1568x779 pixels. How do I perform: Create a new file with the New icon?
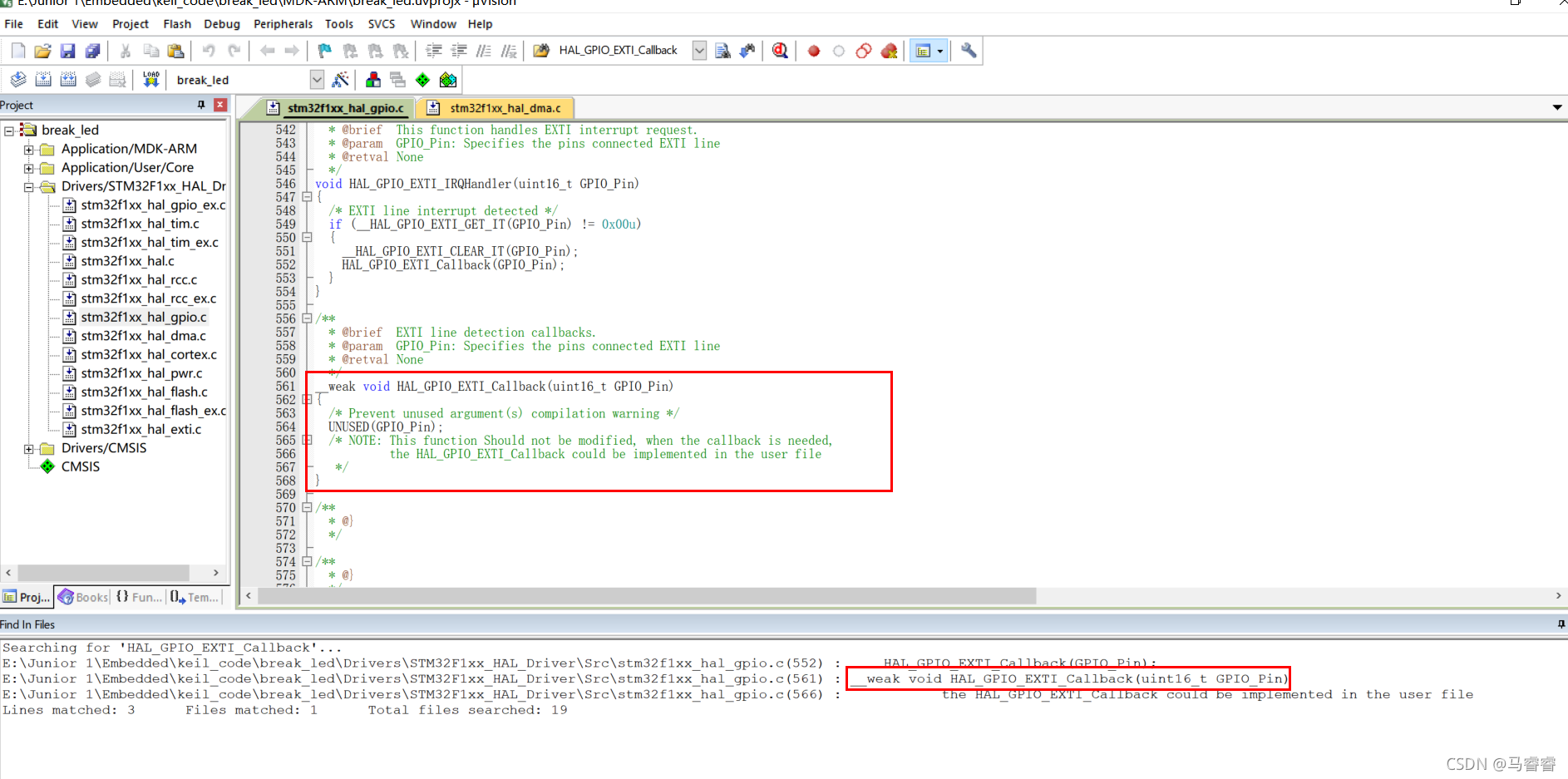tap(18, 51)
